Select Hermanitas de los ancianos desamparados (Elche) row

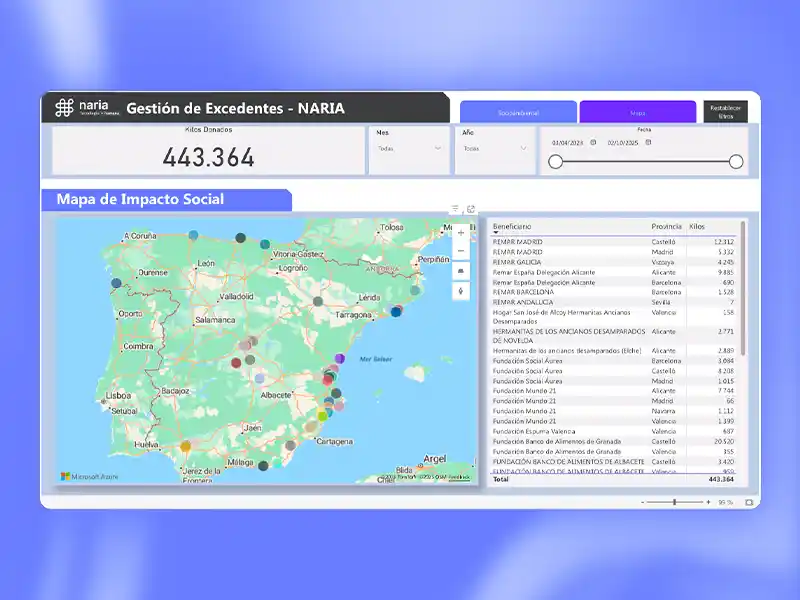[x=613, y=351]
